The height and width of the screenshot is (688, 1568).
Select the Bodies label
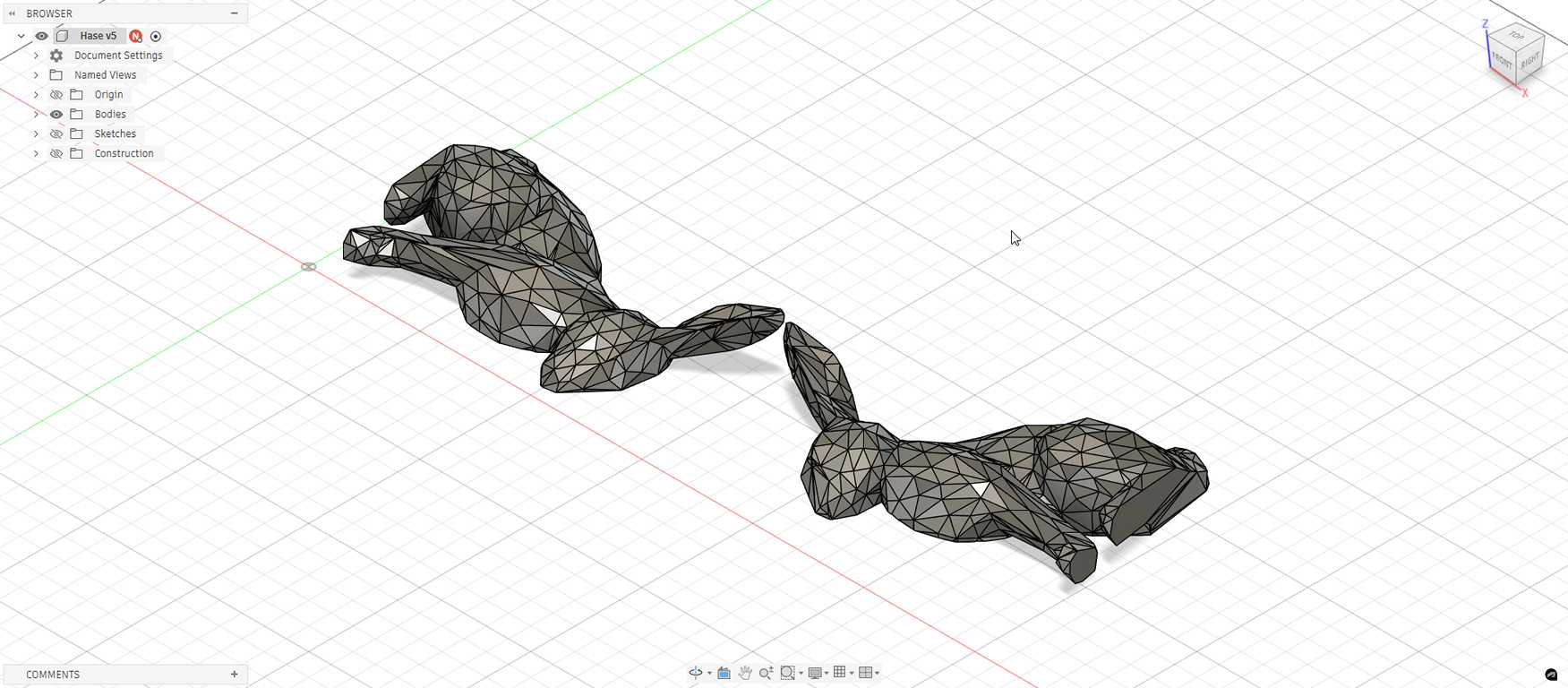tap(110, 115)
